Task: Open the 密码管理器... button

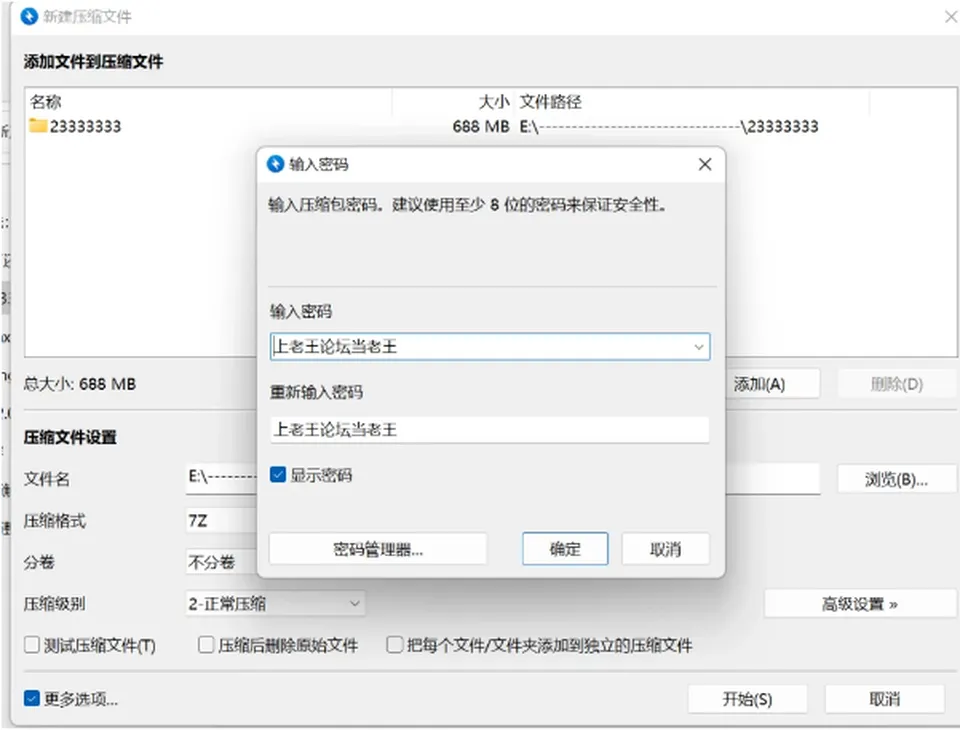Action: pyautogui.click(x=378, y=549)
